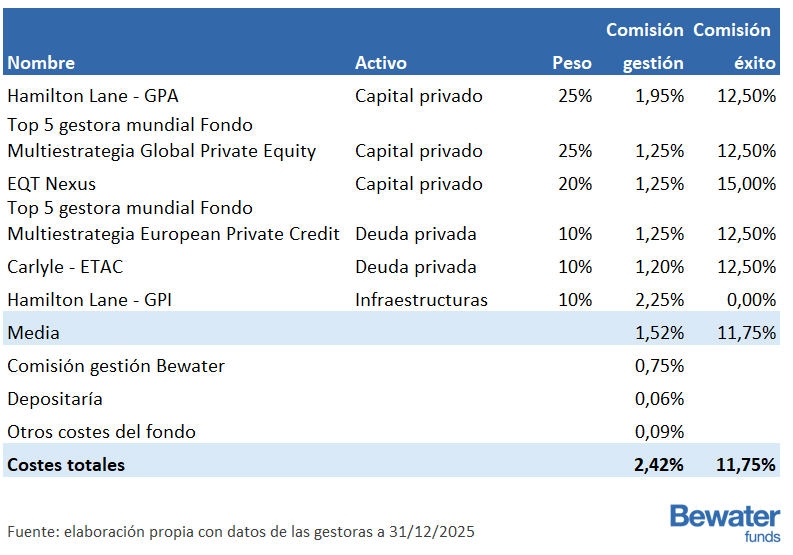Select the Nombre column header
Image resolution: width=793 pixels, height=555 pixels.
point(41,63)
